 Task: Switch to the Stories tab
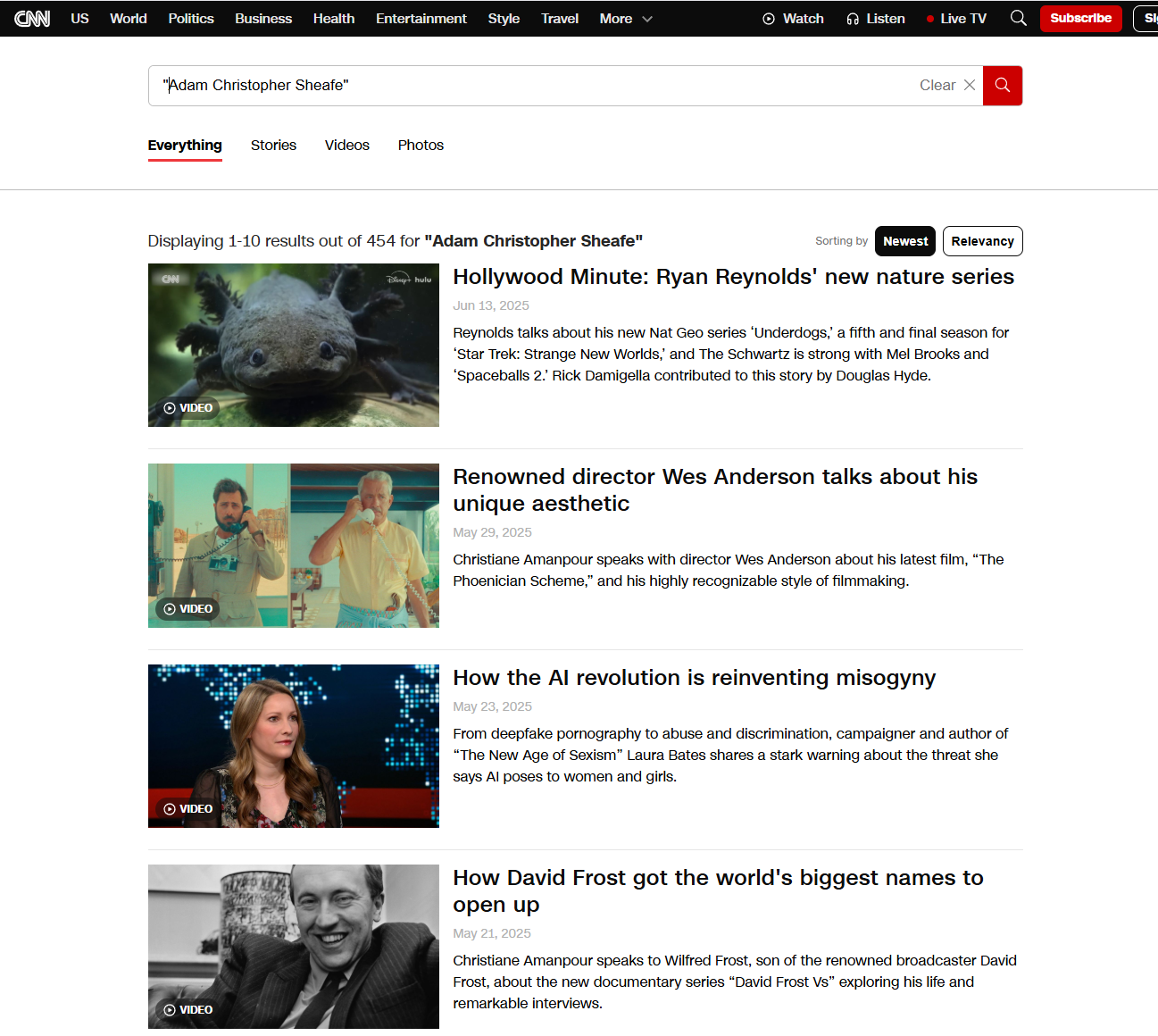coord(273,146)
